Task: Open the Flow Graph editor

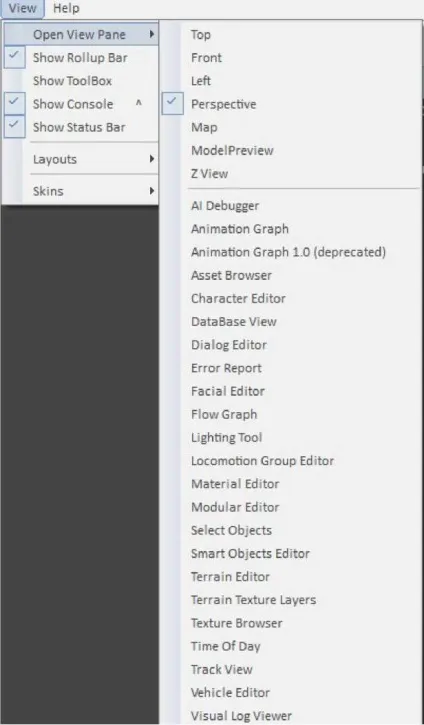Action: pyautogui.click(x=291, y=414)
